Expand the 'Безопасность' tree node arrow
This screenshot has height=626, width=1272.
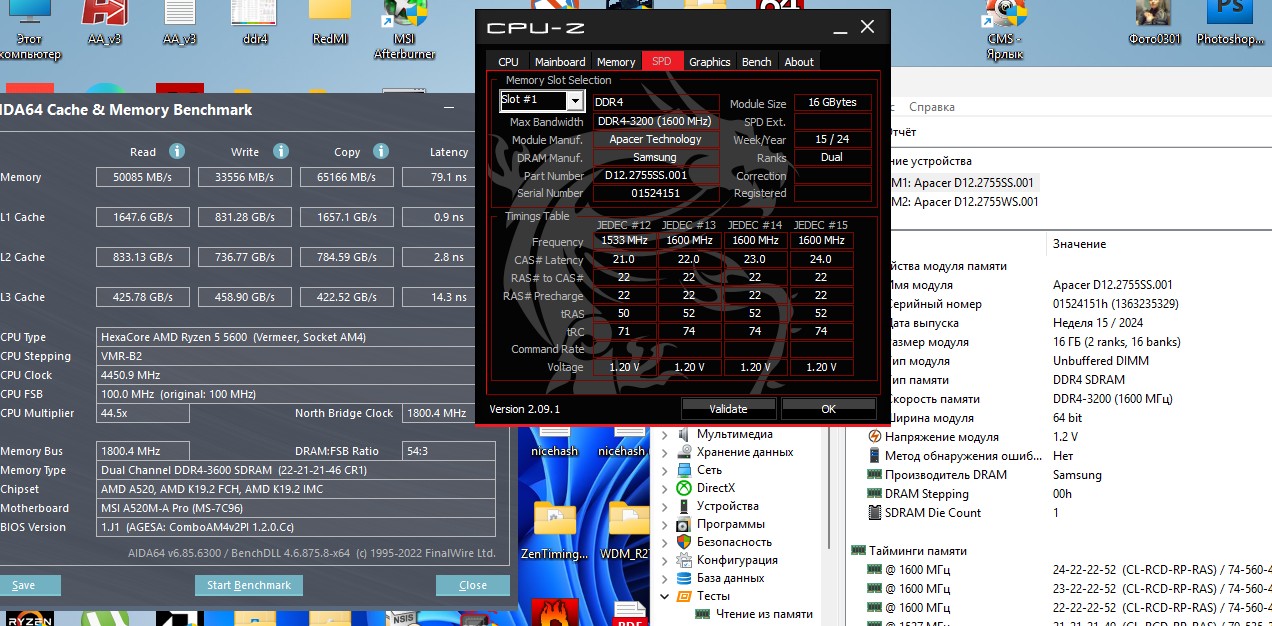(x=664, y=542)
